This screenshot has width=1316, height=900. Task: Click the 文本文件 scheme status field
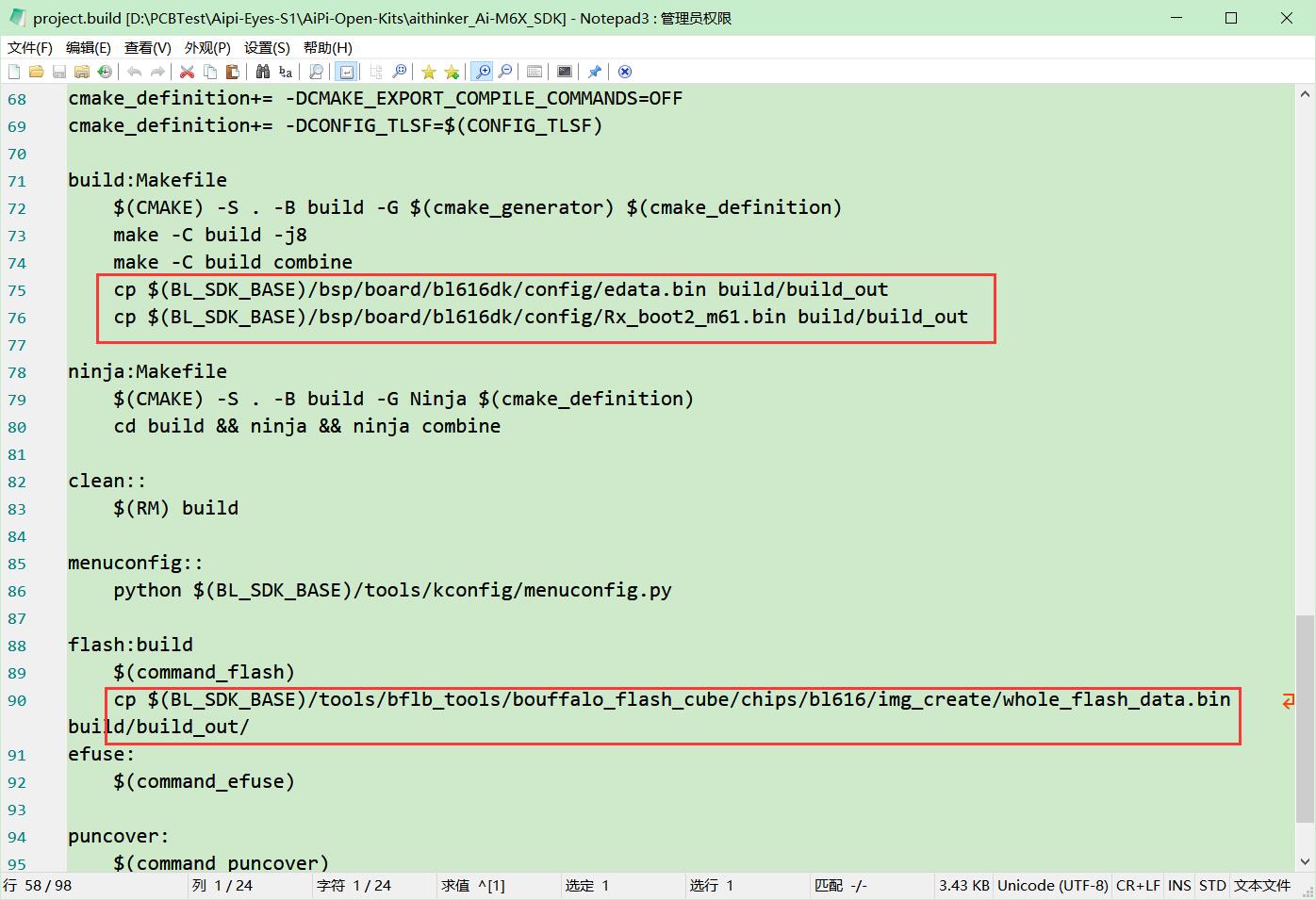[1262, 886]
